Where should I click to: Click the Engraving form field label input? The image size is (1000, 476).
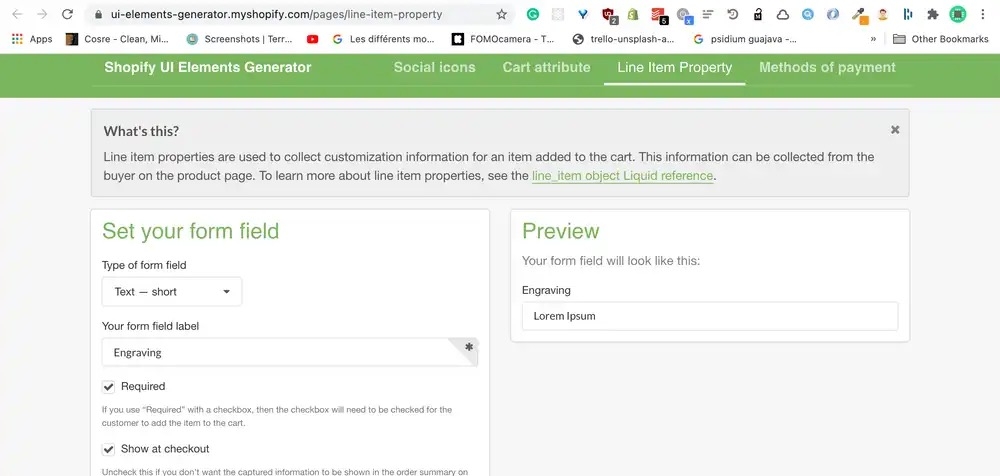pos(280,352)
